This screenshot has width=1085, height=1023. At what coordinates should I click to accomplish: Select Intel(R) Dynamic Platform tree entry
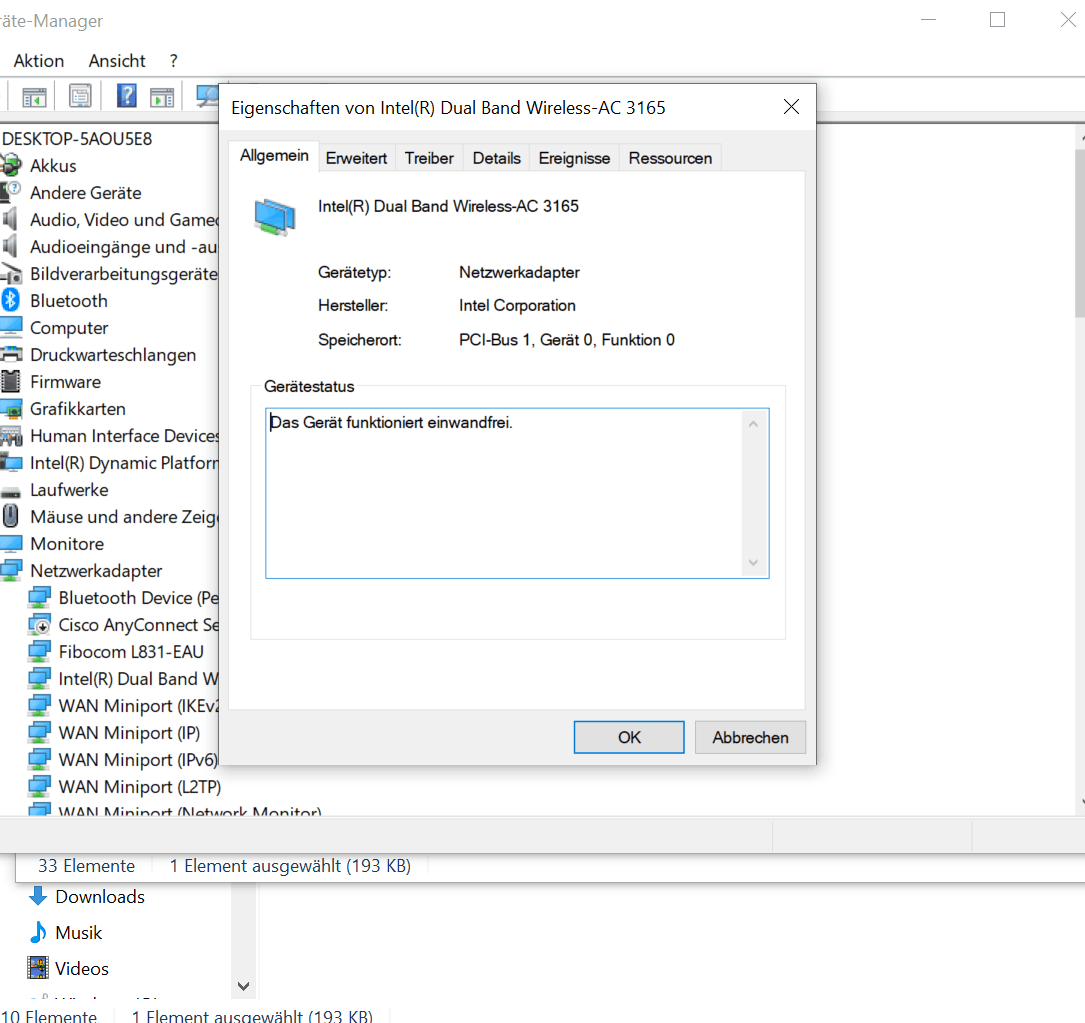[124, 462]
